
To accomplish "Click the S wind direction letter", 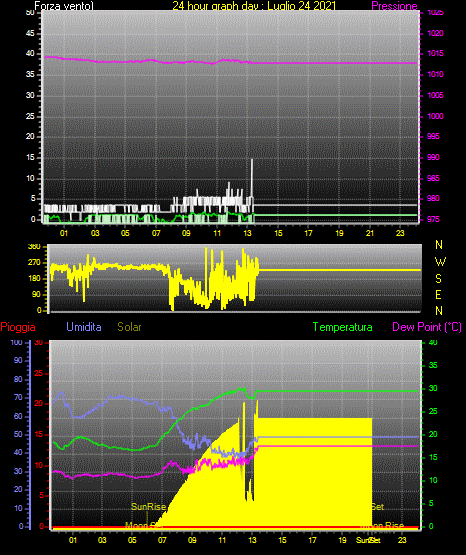I will coord(438,279).
